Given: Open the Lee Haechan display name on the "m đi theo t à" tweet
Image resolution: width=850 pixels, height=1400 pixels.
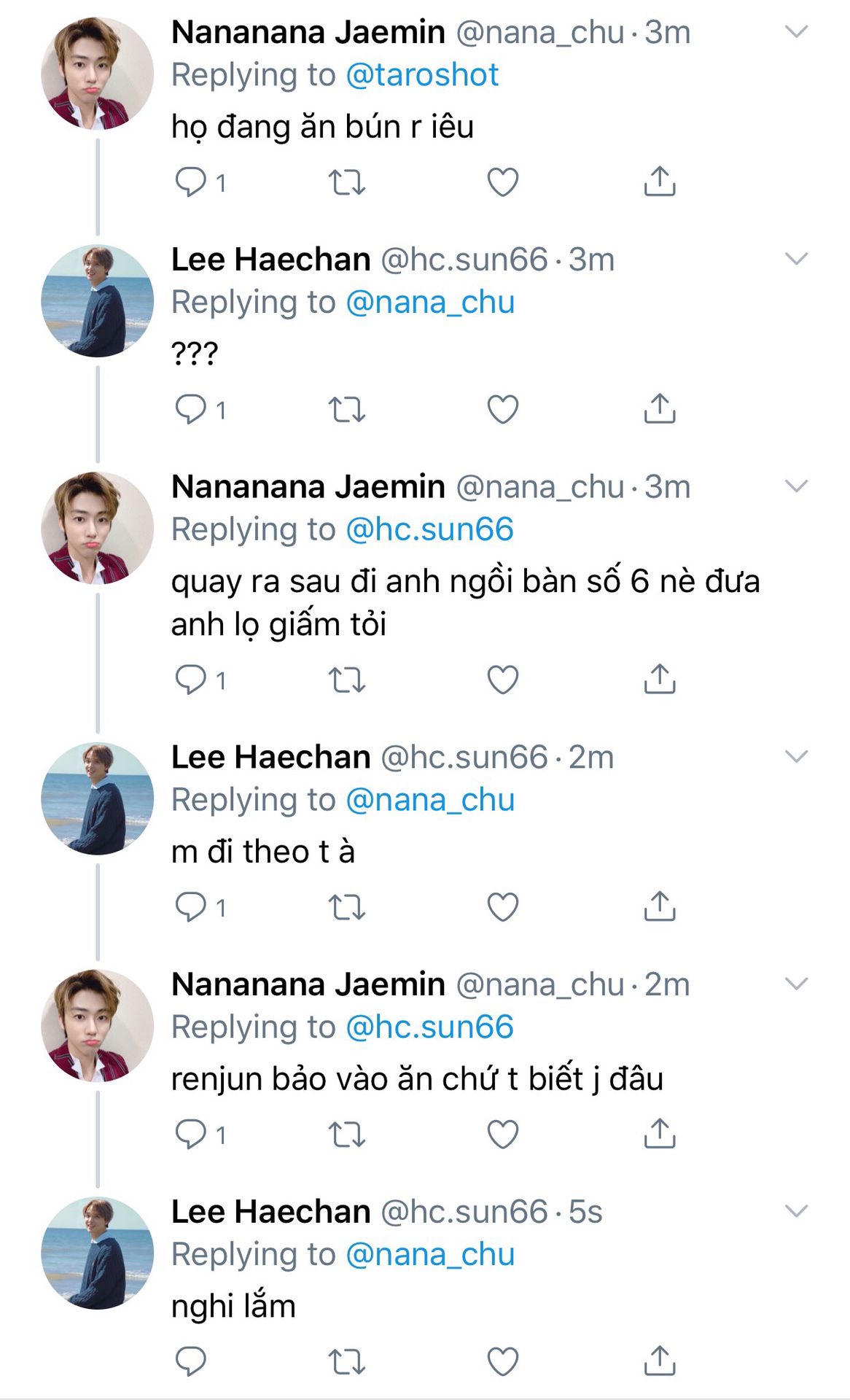Looking at the screenshot, I should pyautogui.click(x=270, y=757).
